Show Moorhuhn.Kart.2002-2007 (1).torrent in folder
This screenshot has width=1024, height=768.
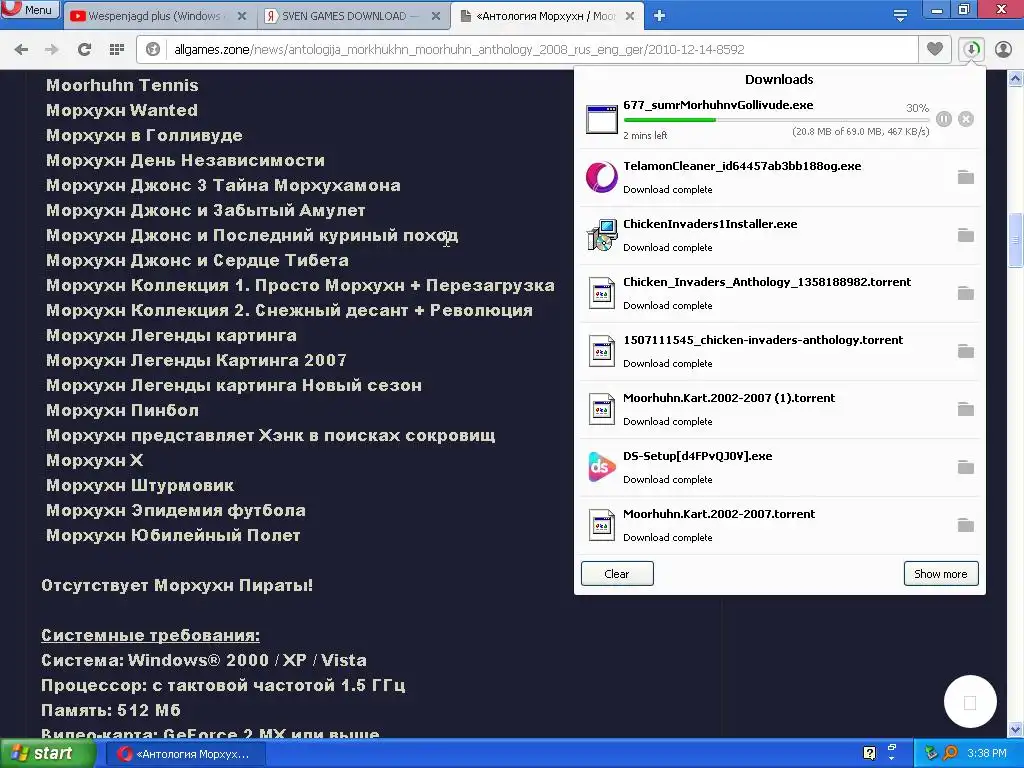pyautogui.click(x=965, y=409)
